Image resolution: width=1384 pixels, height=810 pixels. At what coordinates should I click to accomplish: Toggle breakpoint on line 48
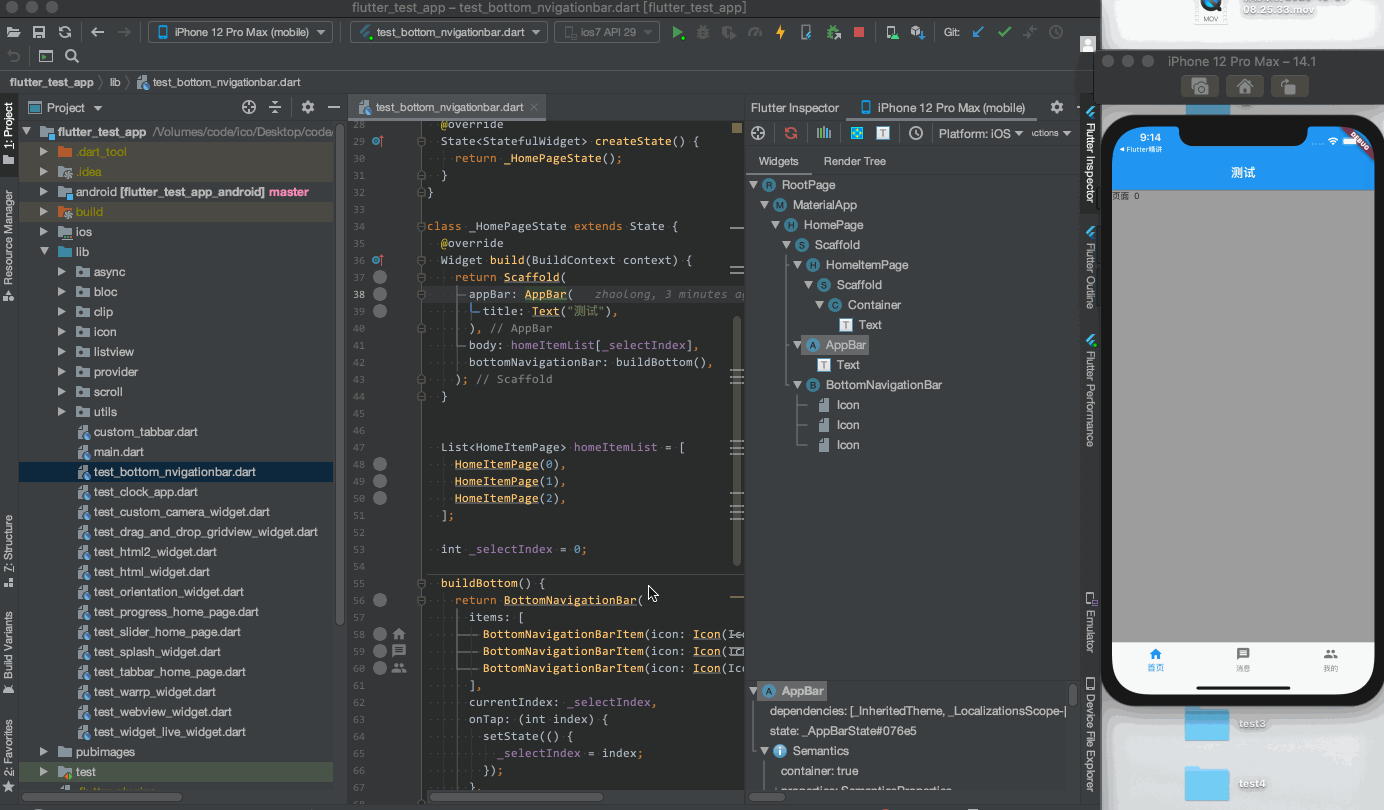click(x=380, y=464)
